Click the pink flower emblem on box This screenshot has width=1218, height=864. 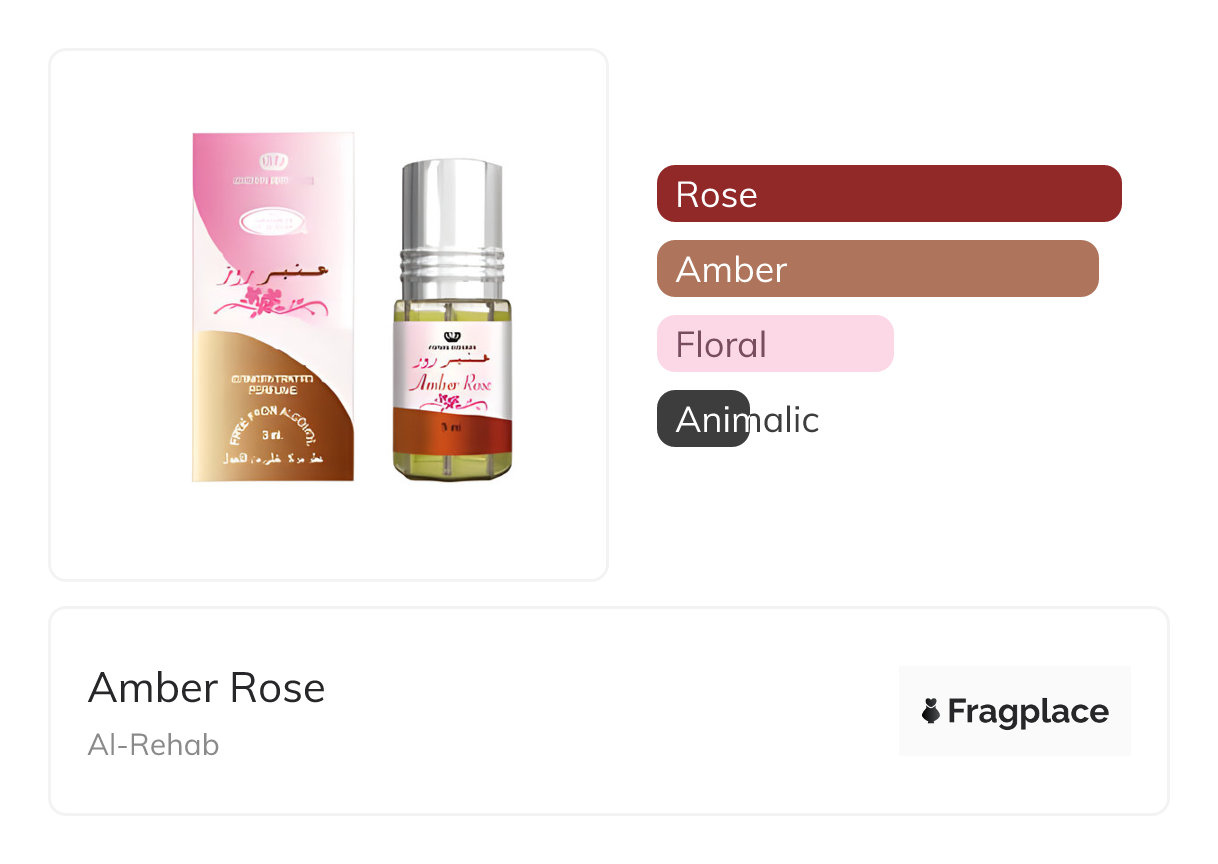pyautogui.click(x=265, y=297)
